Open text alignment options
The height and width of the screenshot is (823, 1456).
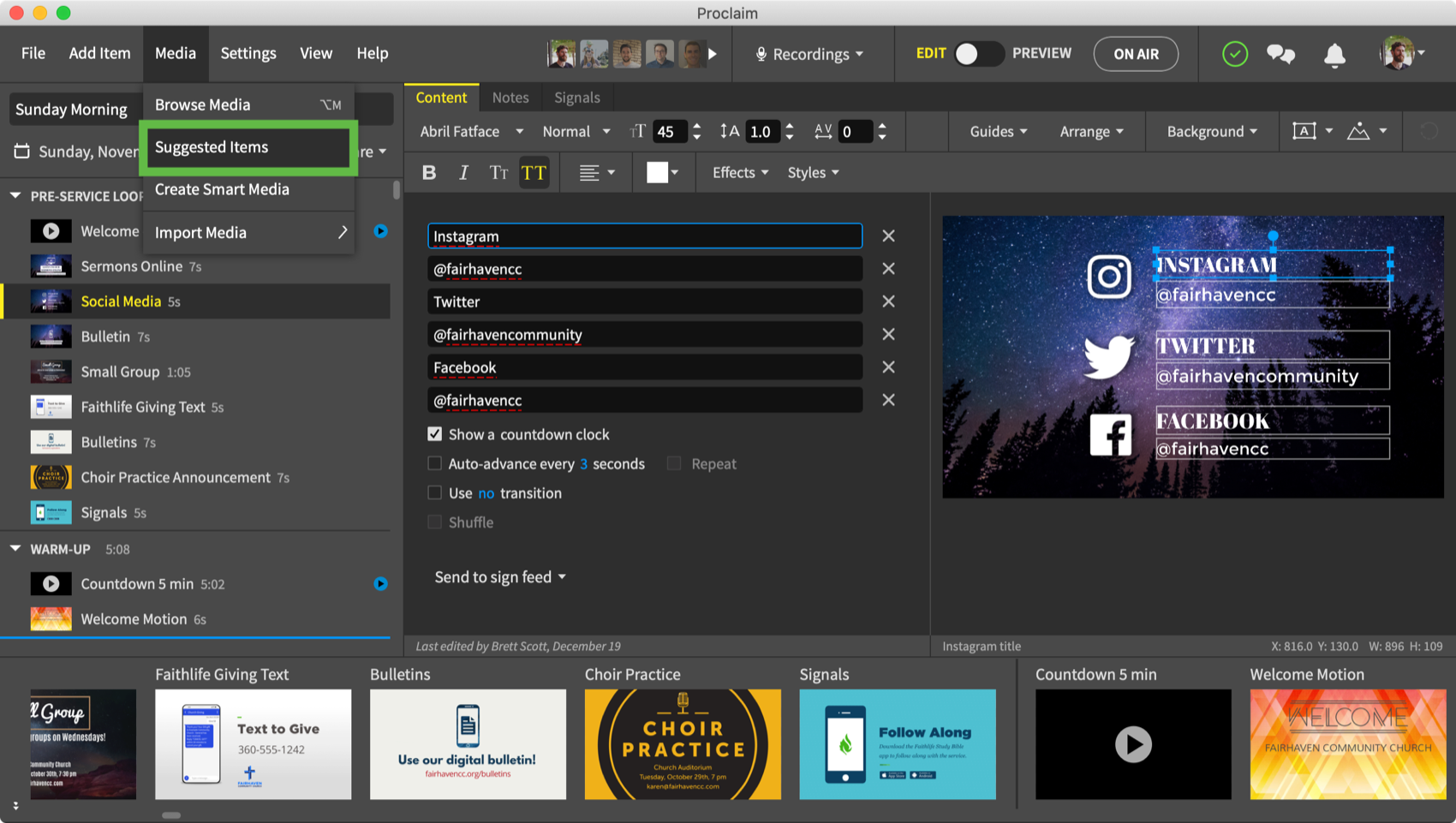(x=597, y=173)
